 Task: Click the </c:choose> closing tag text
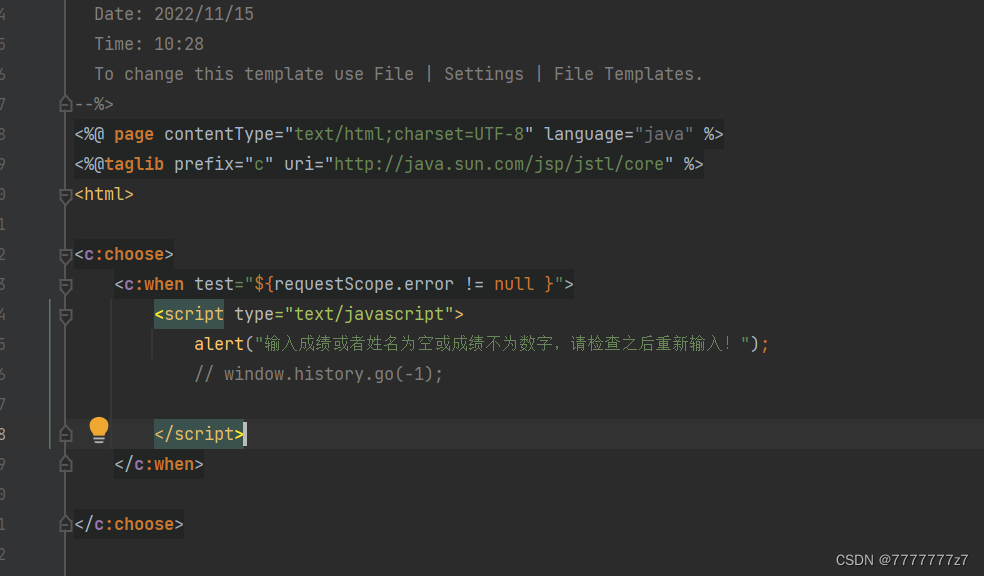129,524
